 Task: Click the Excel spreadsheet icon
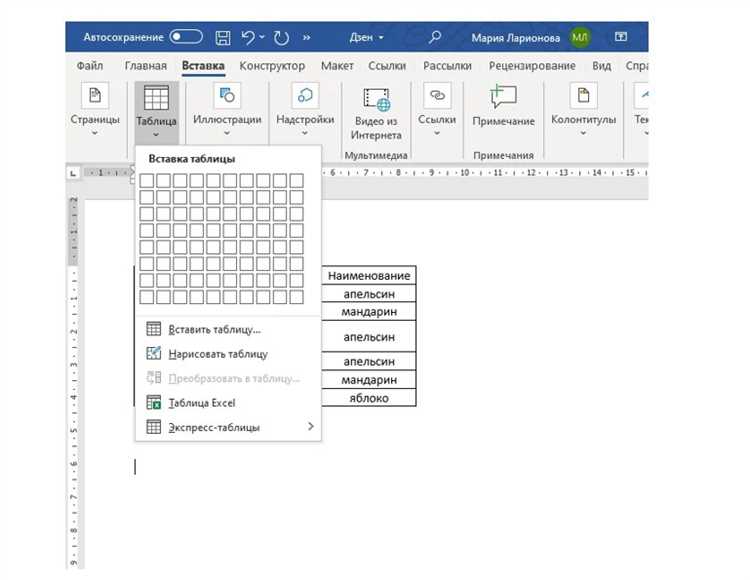coord(154,403)
